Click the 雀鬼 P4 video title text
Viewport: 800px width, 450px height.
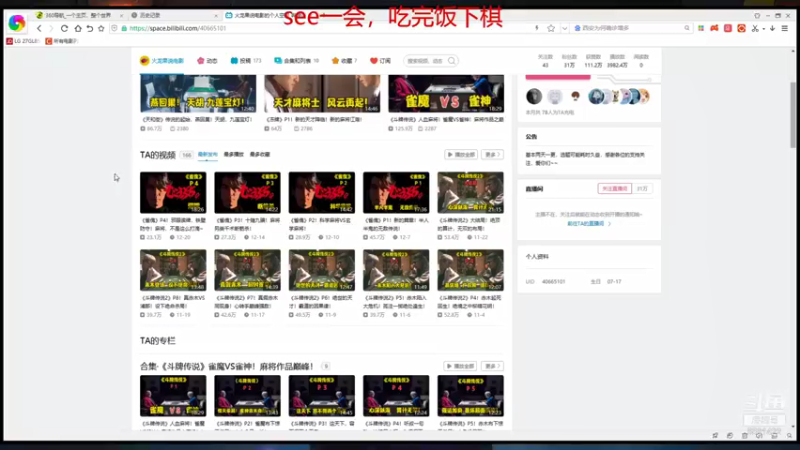pos(173,224)
